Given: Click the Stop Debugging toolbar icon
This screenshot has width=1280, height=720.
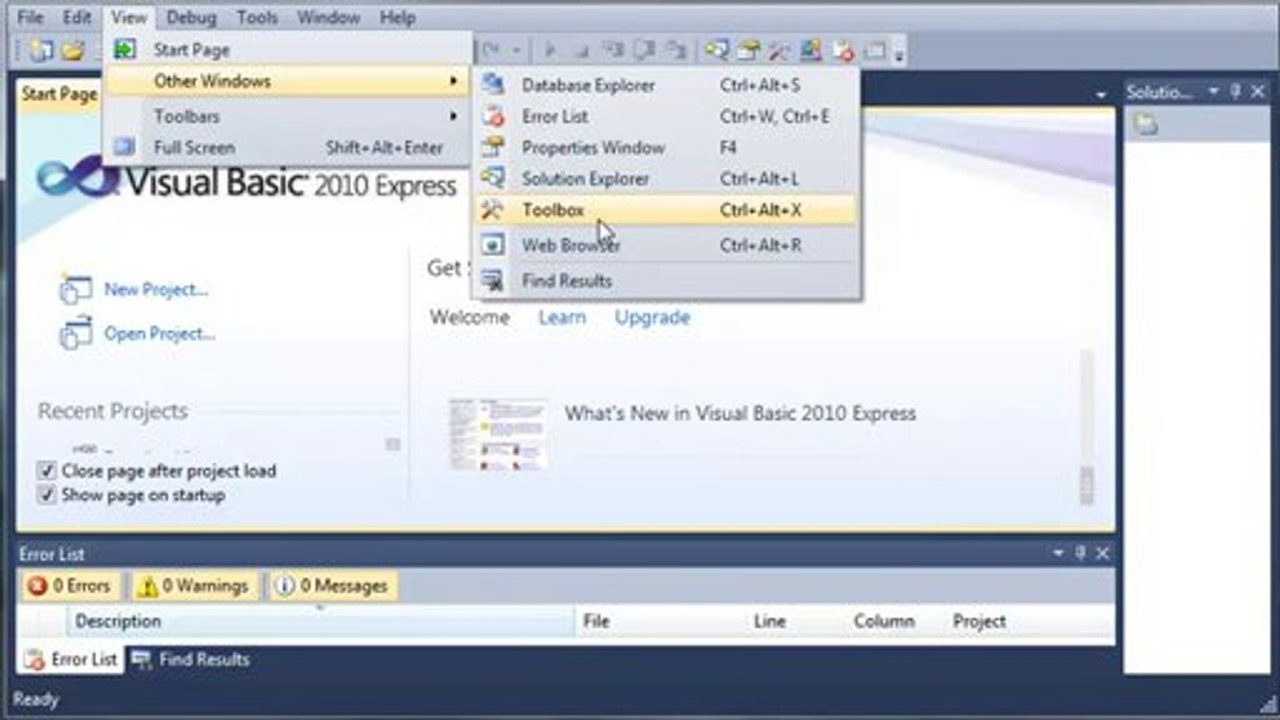Looking at the screenshot, I should 580,50.
